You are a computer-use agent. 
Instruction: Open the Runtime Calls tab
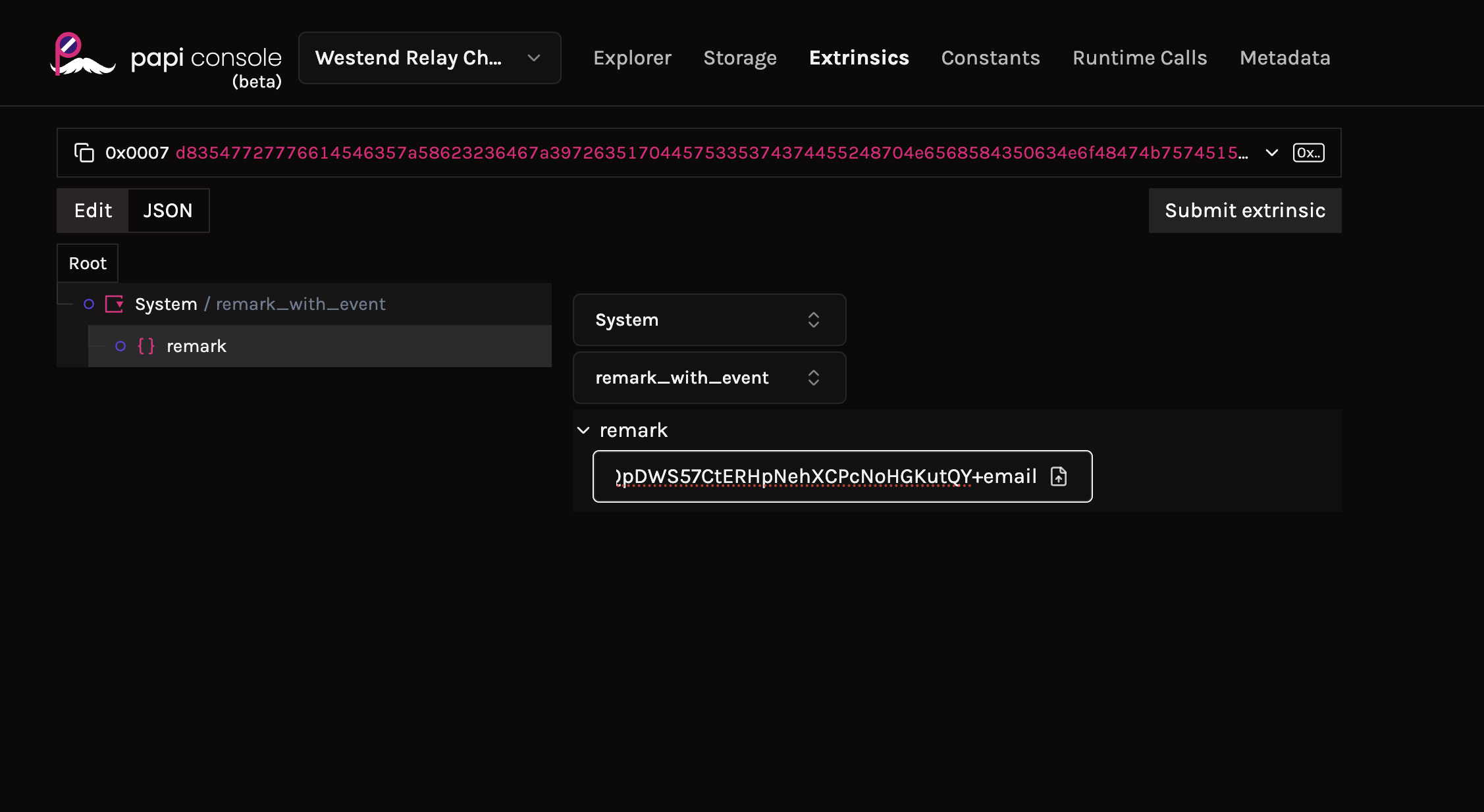[x=1140, y=58]
